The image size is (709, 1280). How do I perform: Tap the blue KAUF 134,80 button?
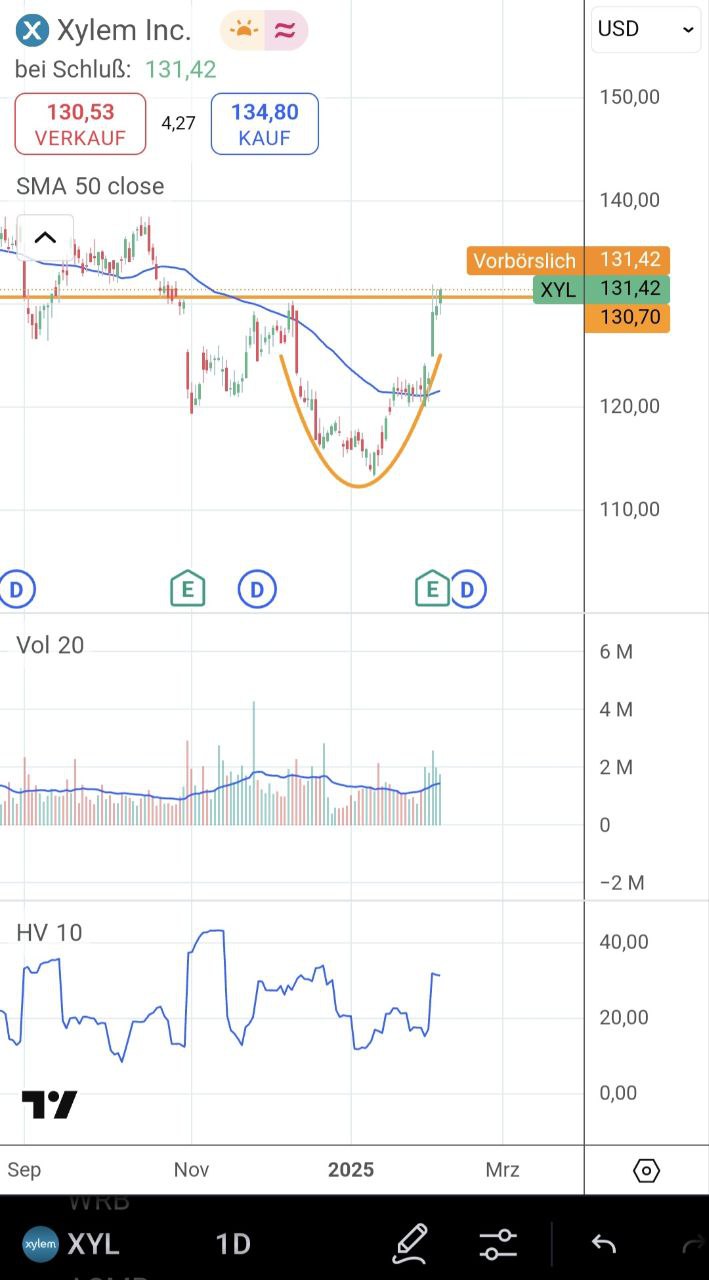tap(264, 124)
